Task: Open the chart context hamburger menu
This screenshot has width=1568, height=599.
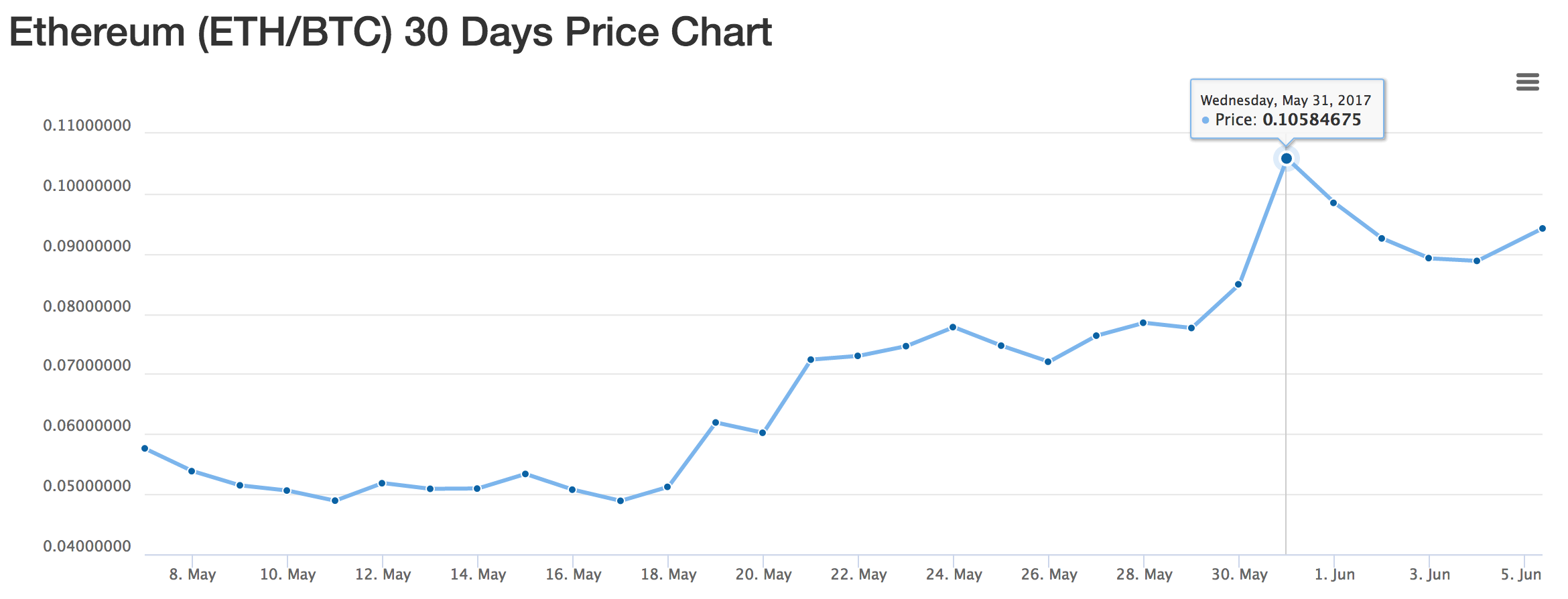Action: [x=1527, y=82]
